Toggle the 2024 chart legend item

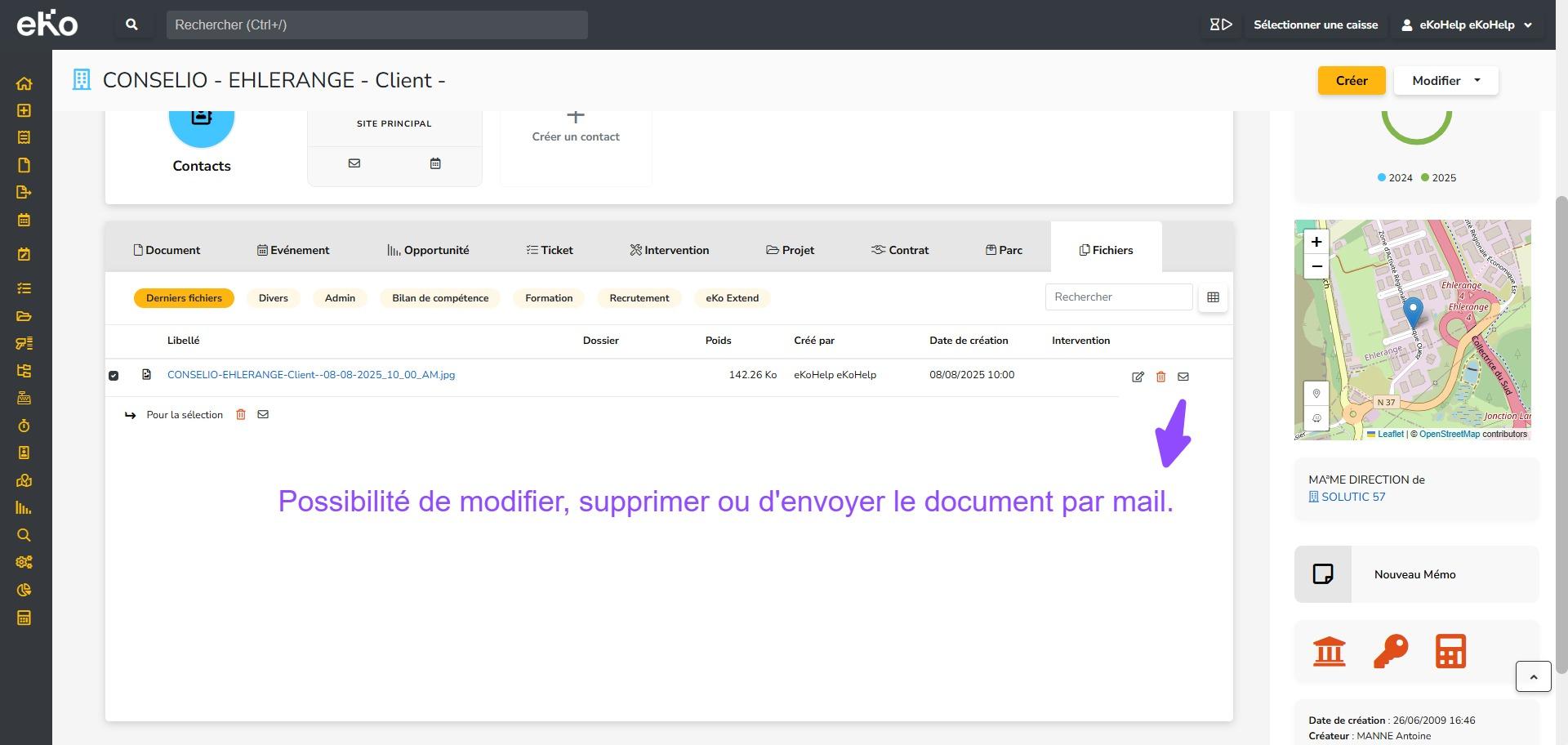[1395, 178]
